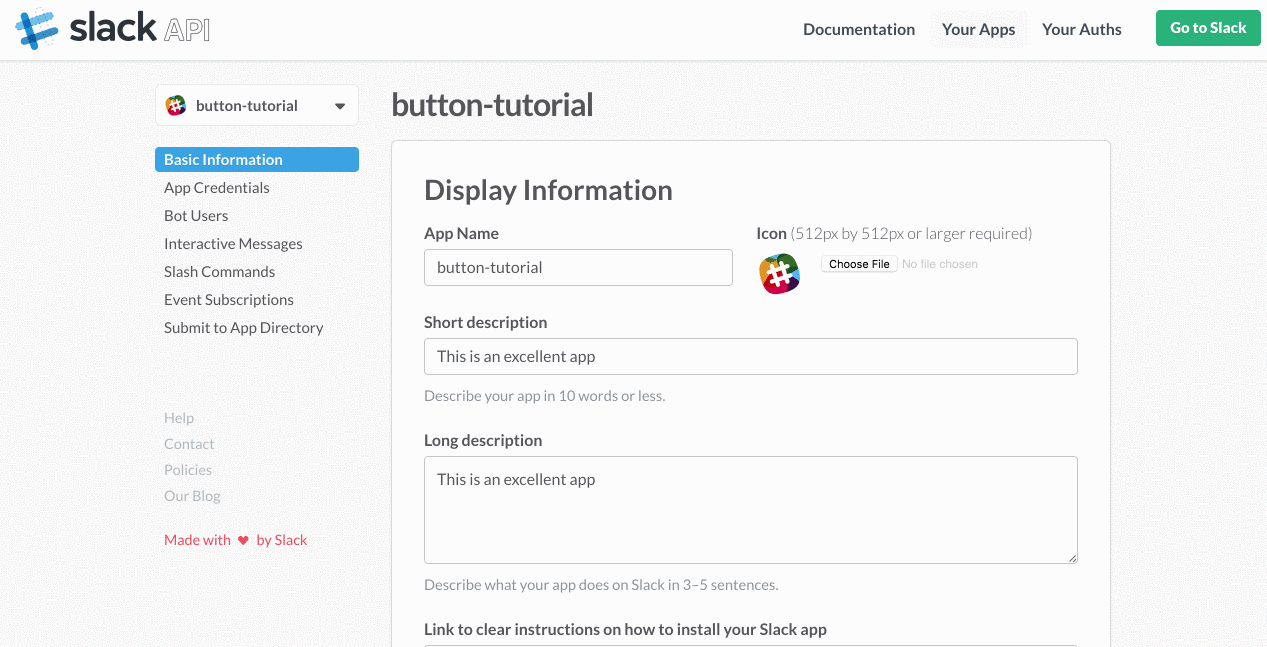Click the Long description textarea resize handle
Screen dimensions: 1267x647
click(1071, 557)
